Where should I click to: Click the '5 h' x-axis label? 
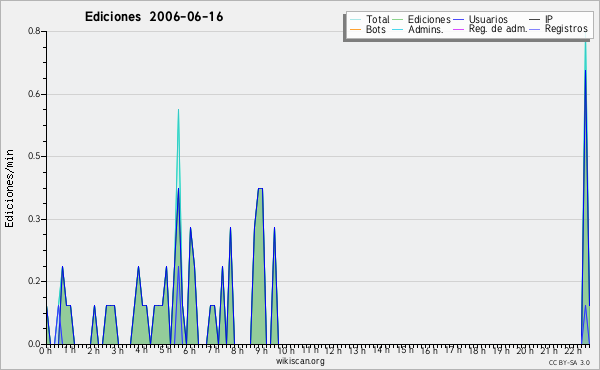165,350
